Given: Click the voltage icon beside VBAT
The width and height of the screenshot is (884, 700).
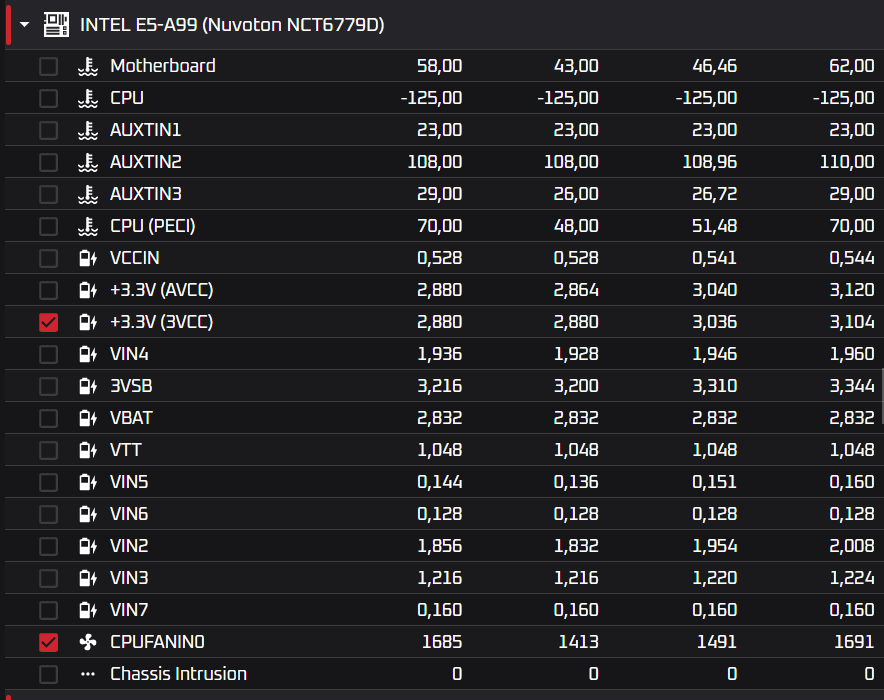Looking at the screenshot, I should [88, 418].
